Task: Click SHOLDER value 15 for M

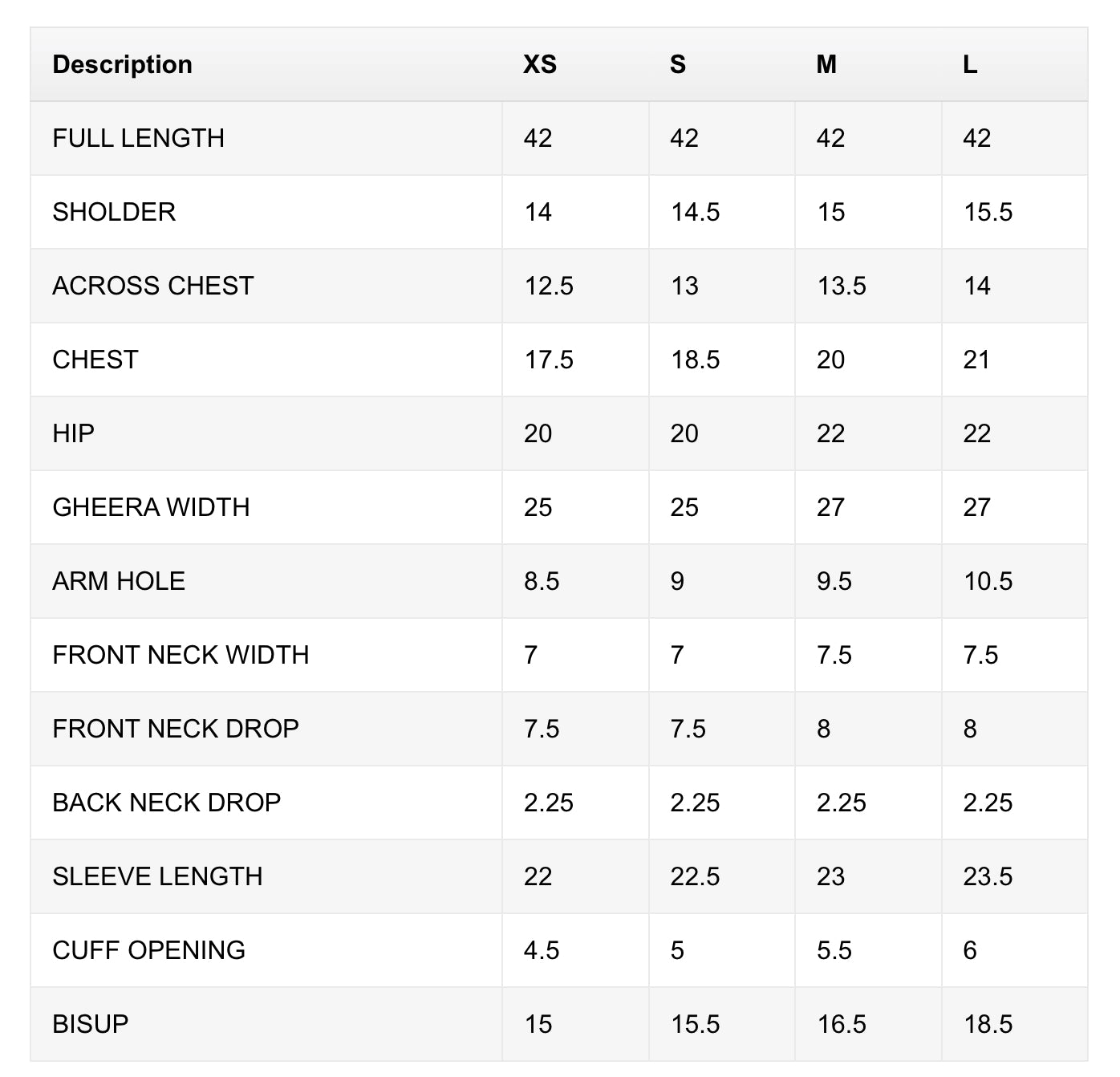Action: pyautogui.click(x=830, y=212)
